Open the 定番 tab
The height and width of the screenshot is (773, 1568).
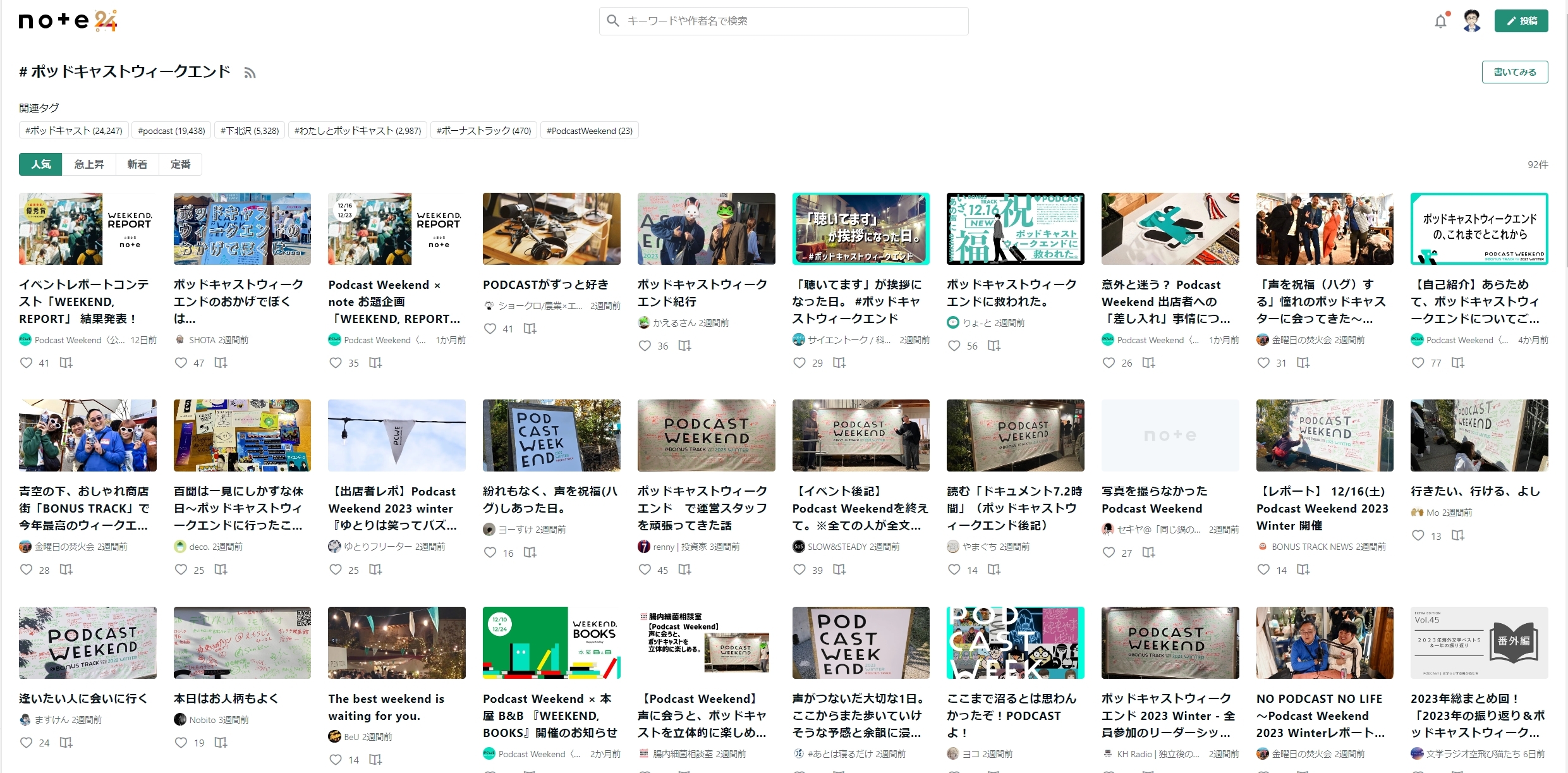click(x=180, y=164)
